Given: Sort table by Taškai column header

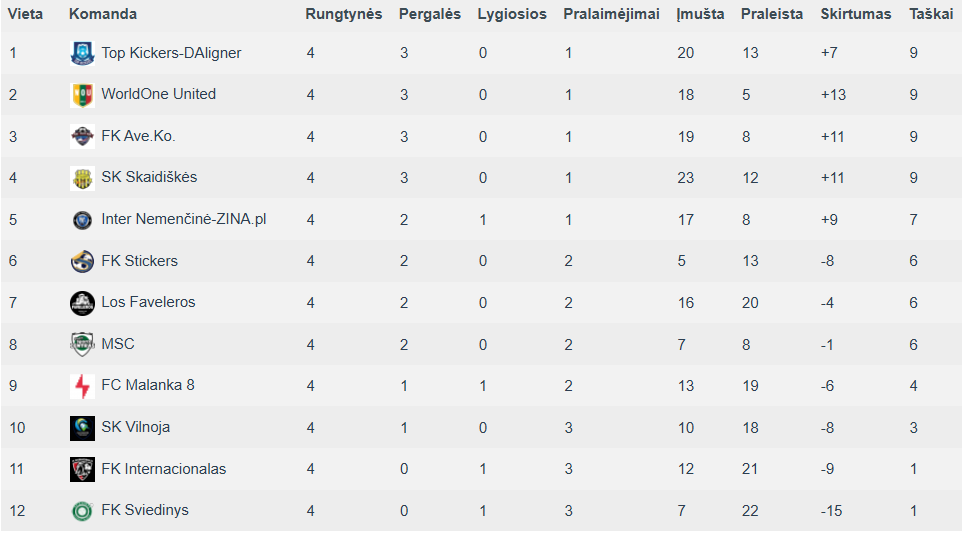Looking at the screenshot, I should pos(931,14).
